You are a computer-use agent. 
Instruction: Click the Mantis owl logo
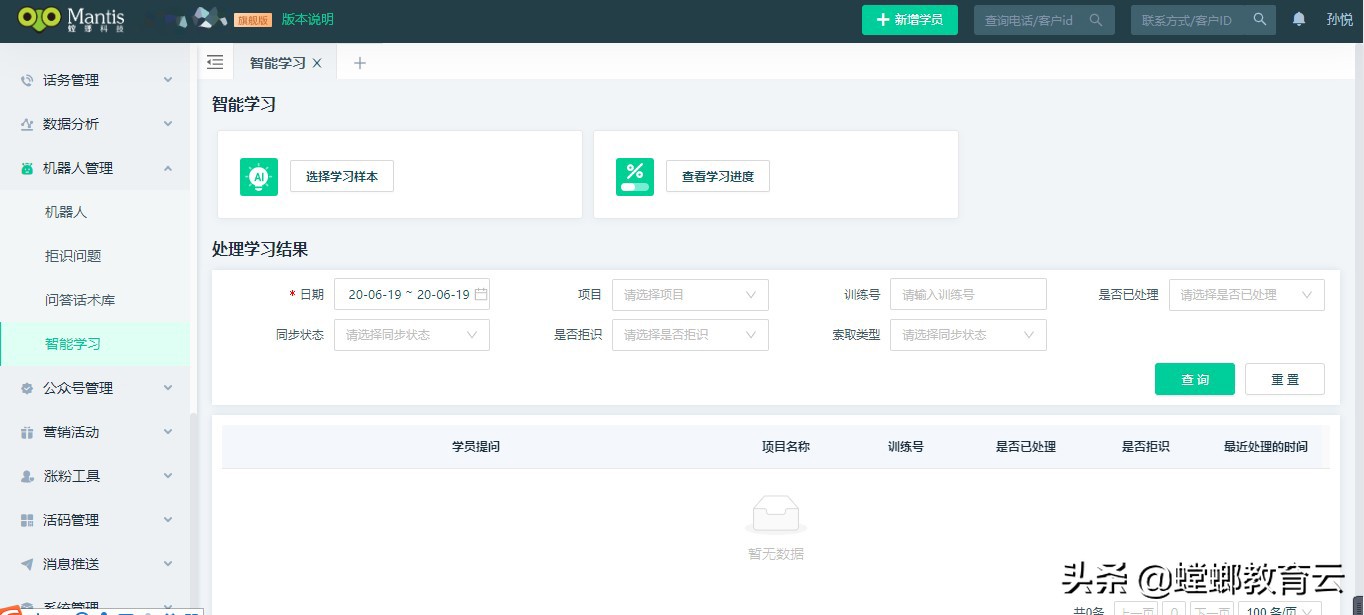coord(39,19)
